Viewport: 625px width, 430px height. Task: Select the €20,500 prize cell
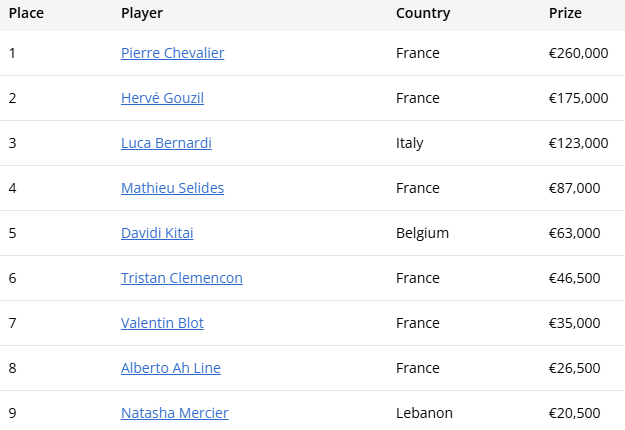click(x=574, y=413)
